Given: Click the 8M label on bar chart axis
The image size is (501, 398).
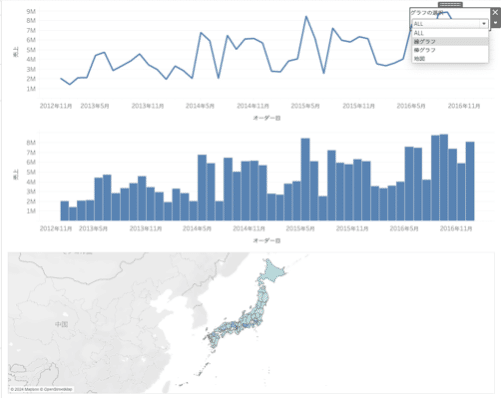Looking at the screenshot, I should (31, 143).
